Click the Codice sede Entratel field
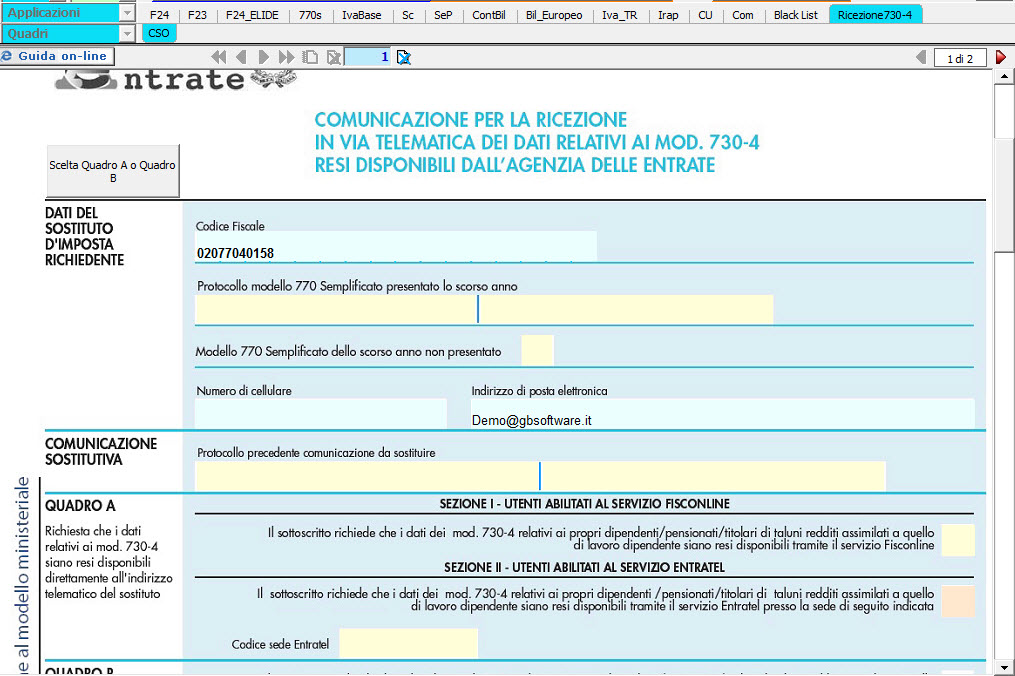Viewport: 1015px width, 676px height. (408, 644)
